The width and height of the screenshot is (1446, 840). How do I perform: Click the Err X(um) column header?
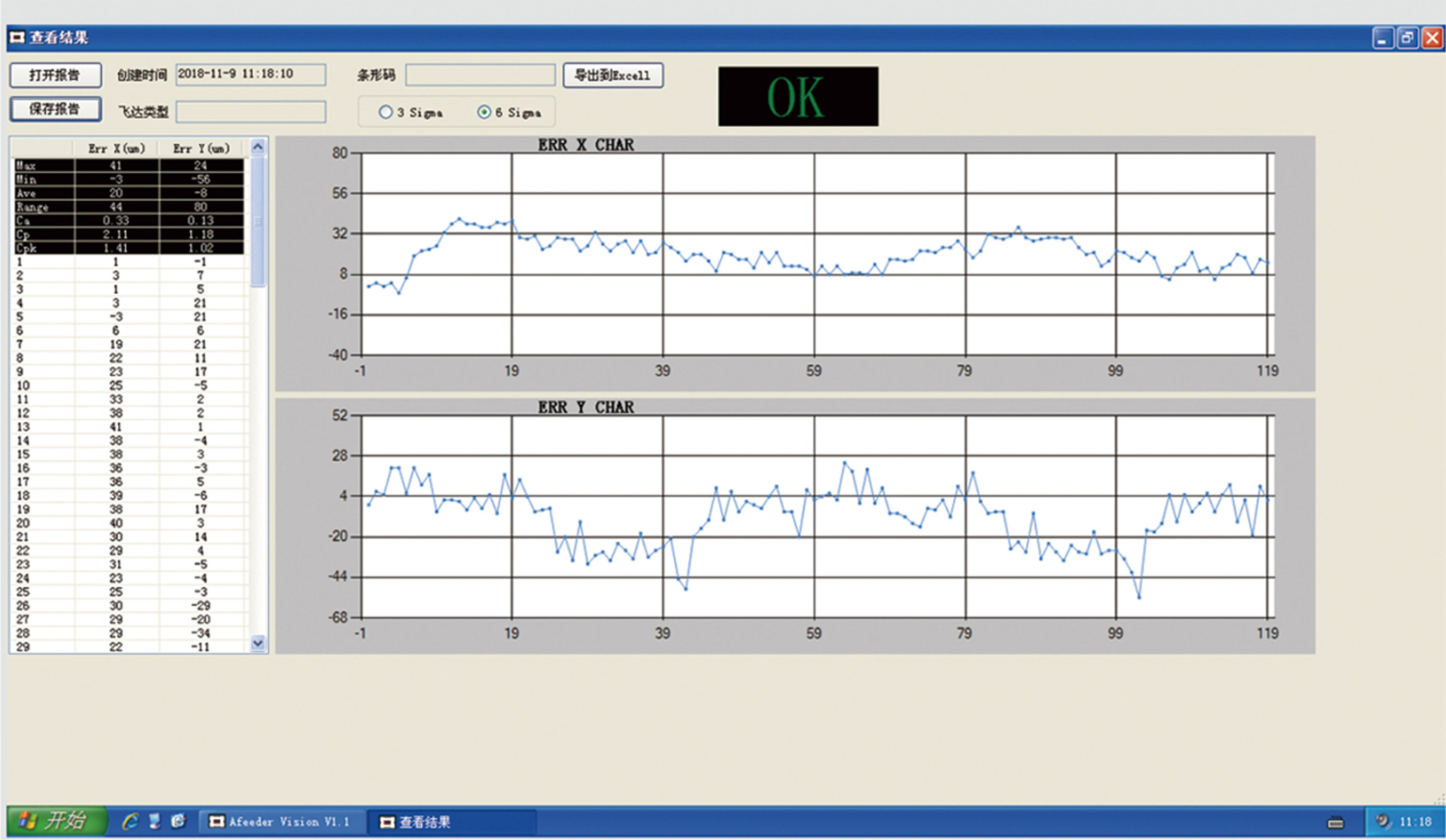coord(116,148)
